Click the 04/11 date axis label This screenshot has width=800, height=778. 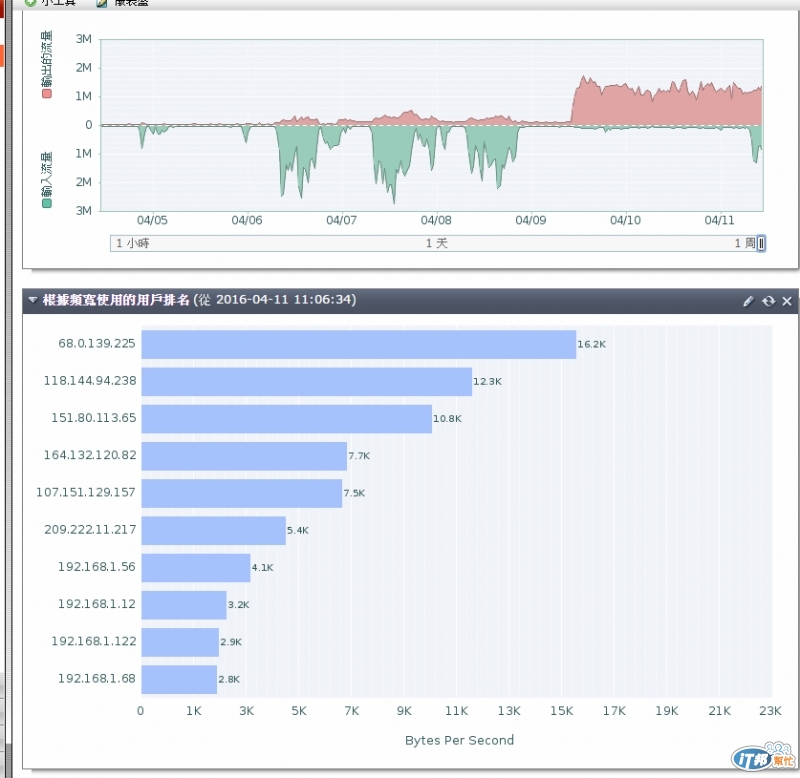click(719, 220)
